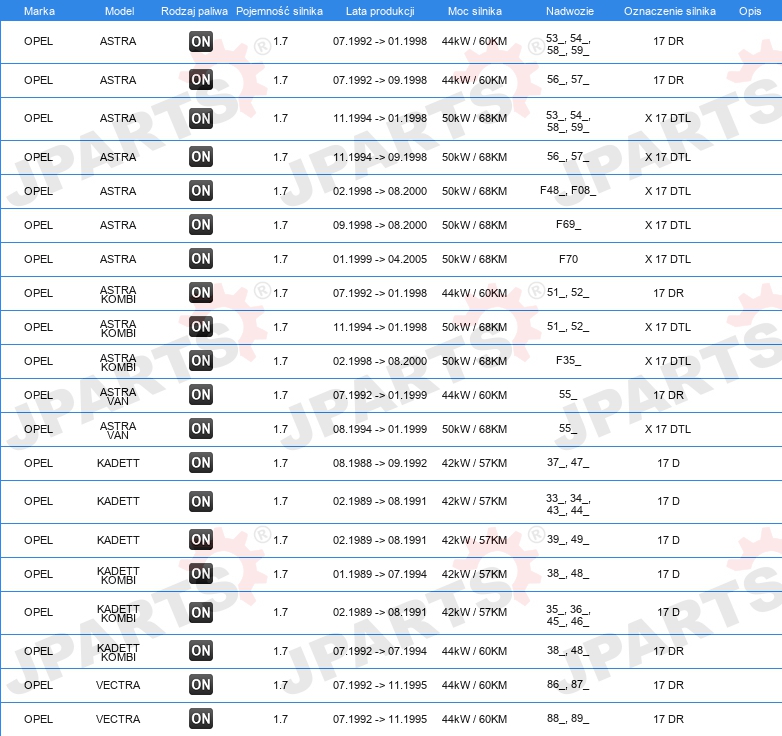Click the body code F48_, F08_
The height and width of the screenshot is (736, 782).
[x=568, y=190]
